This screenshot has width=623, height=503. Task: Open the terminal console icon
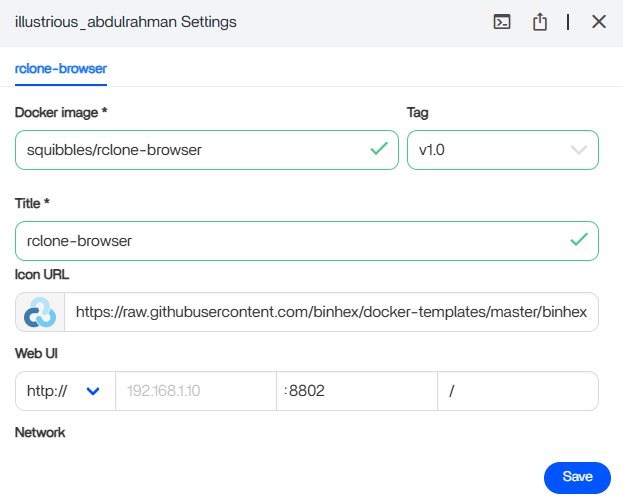click(502, 22)
